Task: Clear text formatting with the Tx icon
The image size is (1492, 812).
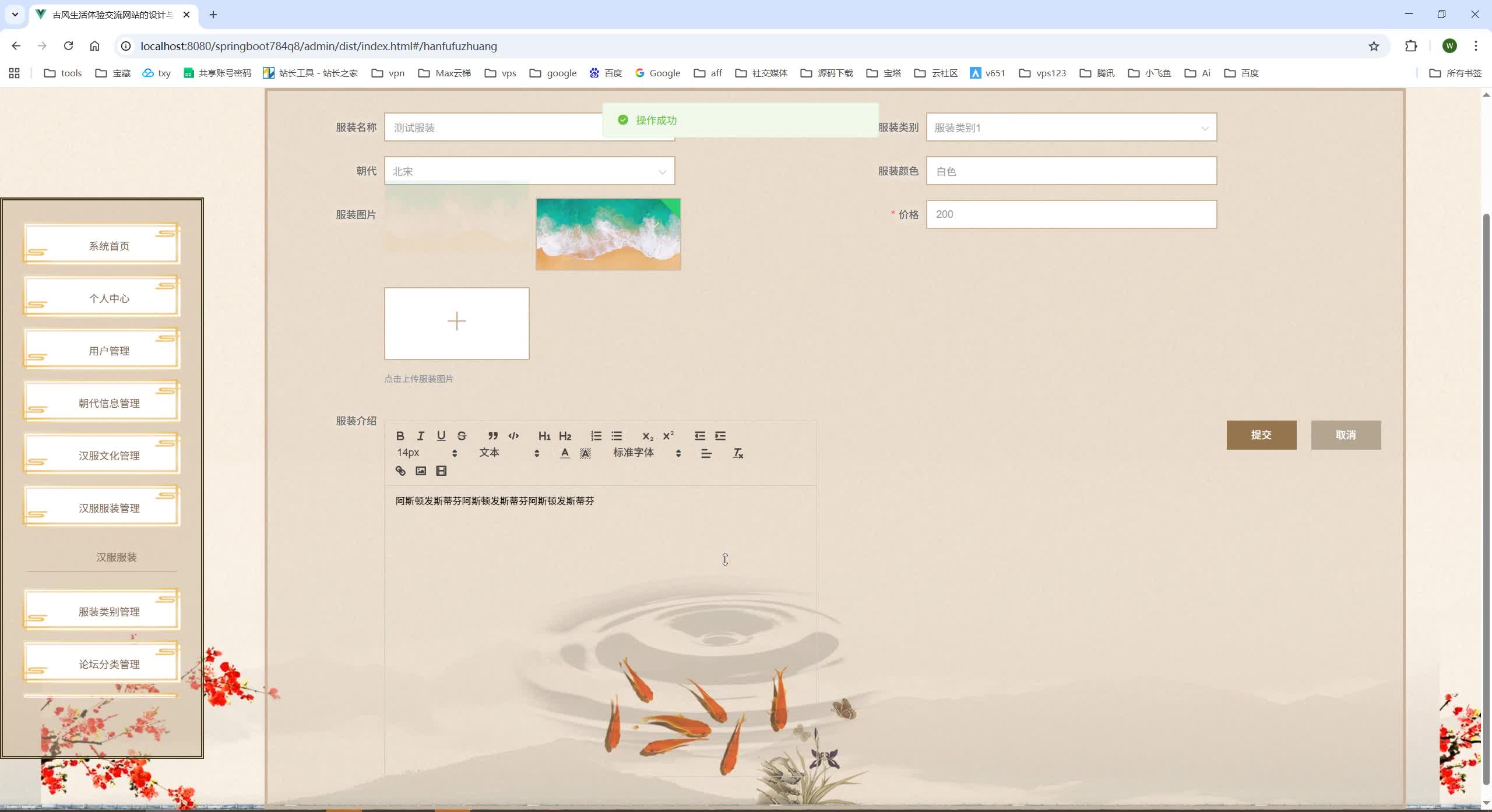Action: 737,453
